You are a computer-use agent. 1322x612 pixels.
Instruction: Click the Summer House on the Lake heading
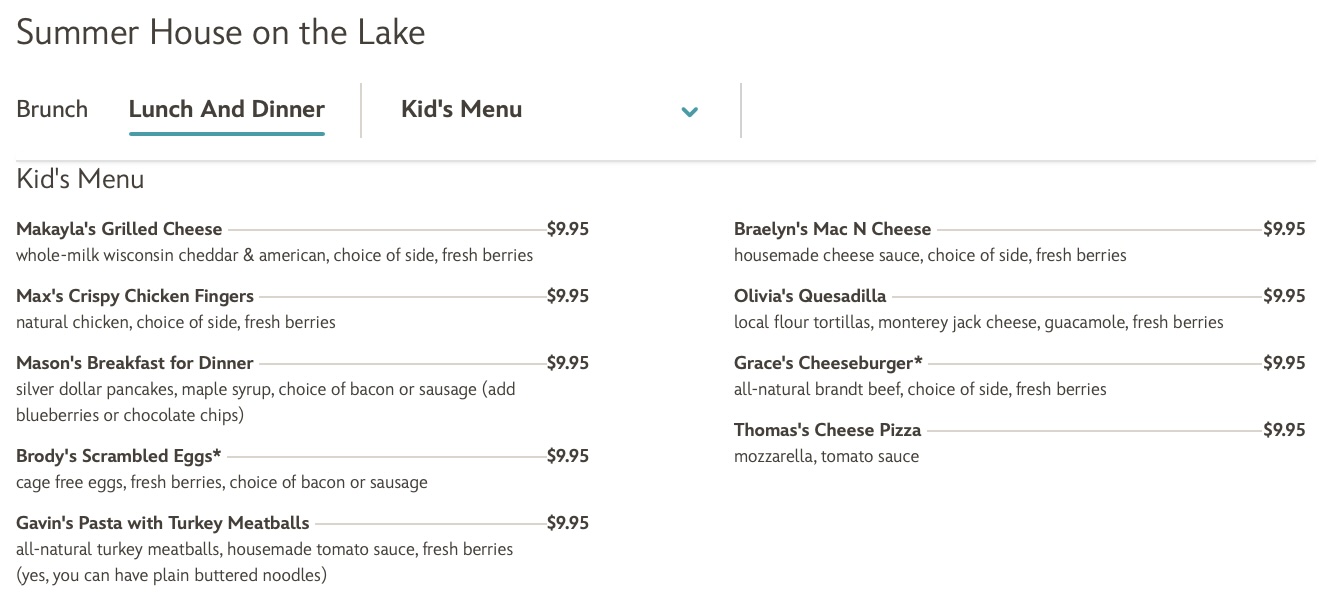click(220, 32)
